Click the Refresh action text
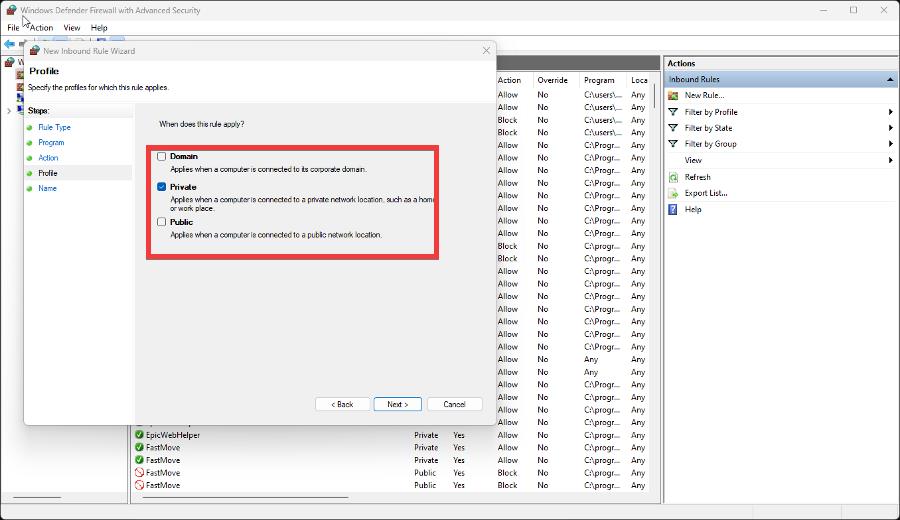The image size is (900, 520). point(697,177)
